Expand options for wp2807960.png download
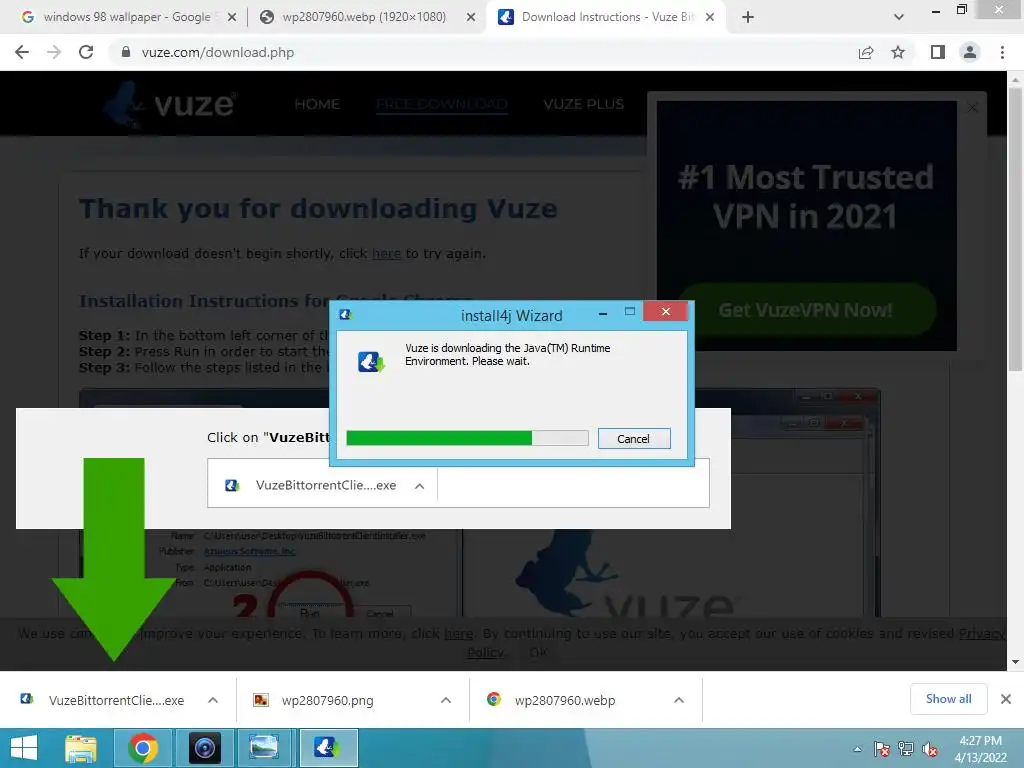This screenshot has height=768, width=1024. point(446,700)
